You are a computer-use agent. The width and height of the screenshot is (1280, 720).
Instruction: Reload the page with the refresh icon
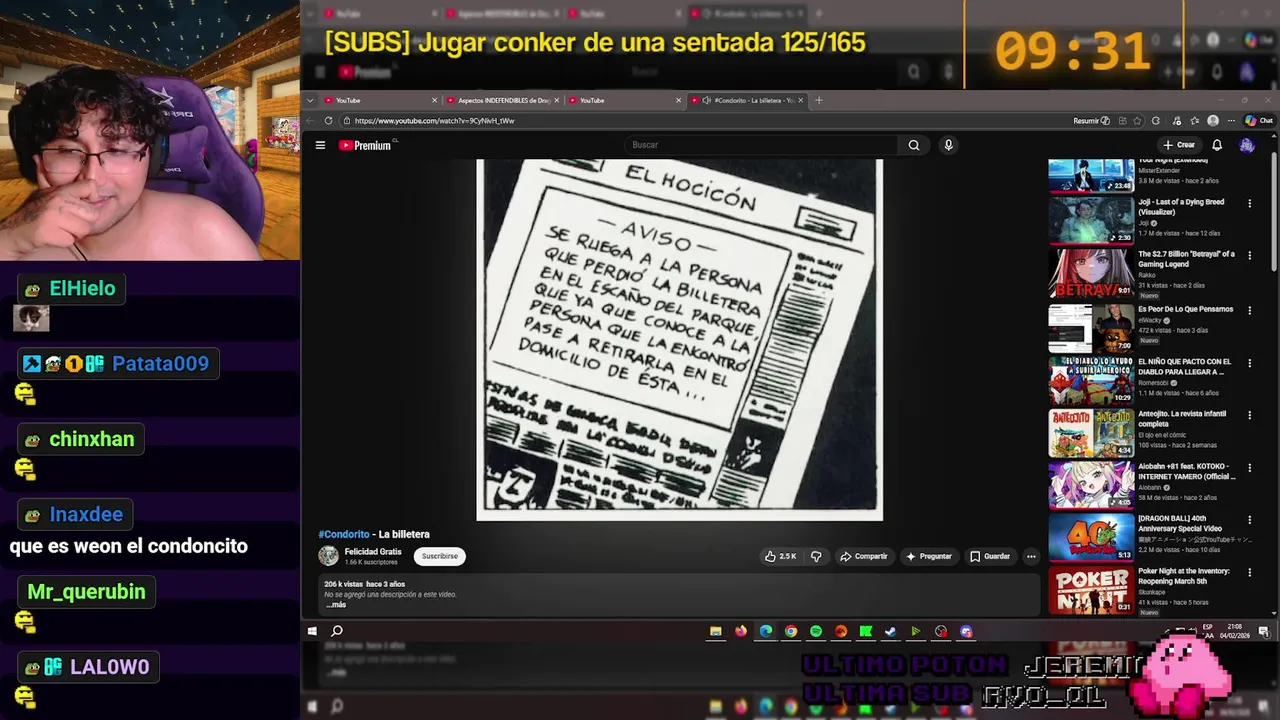point(328,120)
